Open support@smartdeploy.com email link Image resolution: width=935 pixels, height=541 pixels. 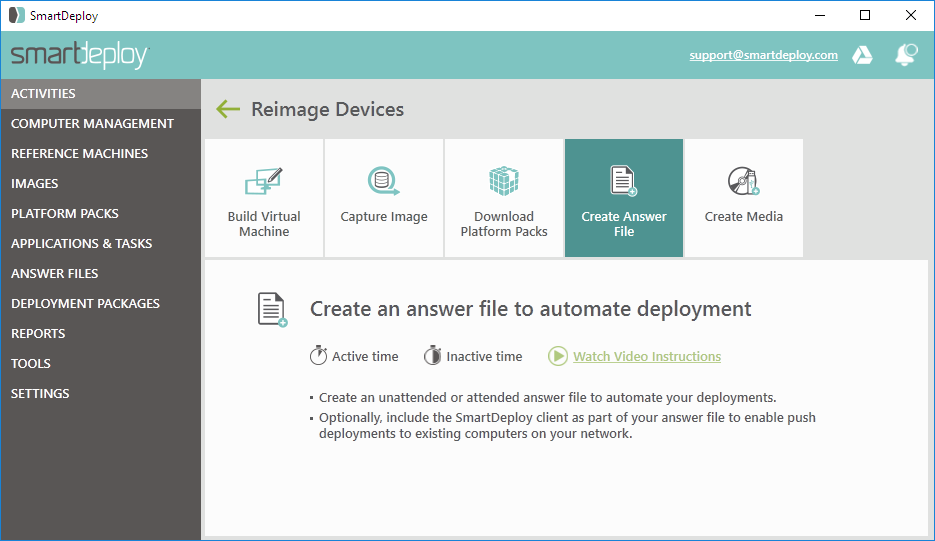click(763, 55)
